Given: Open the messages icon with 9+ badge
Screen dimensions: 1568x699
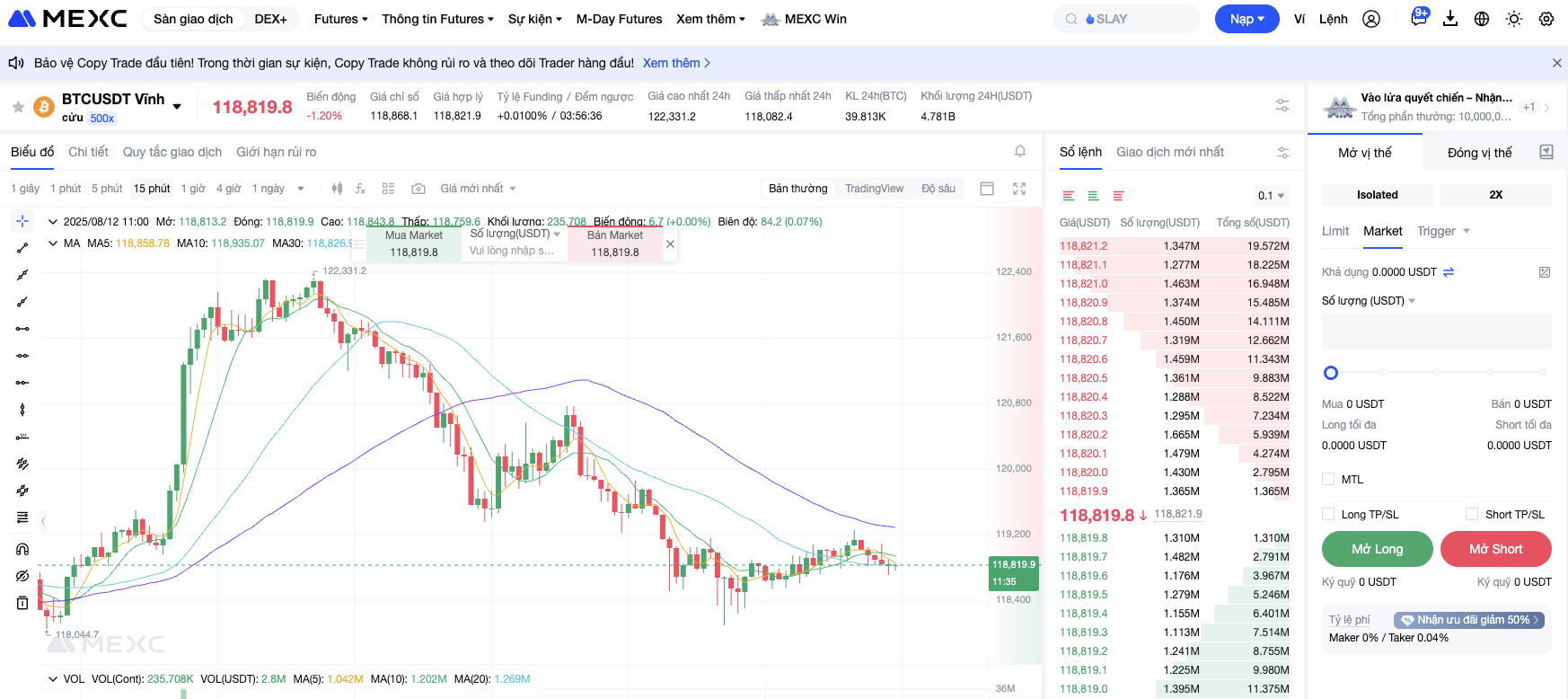Looking at the screenshot, I should pyautogui.click(x=1419, y=18).
